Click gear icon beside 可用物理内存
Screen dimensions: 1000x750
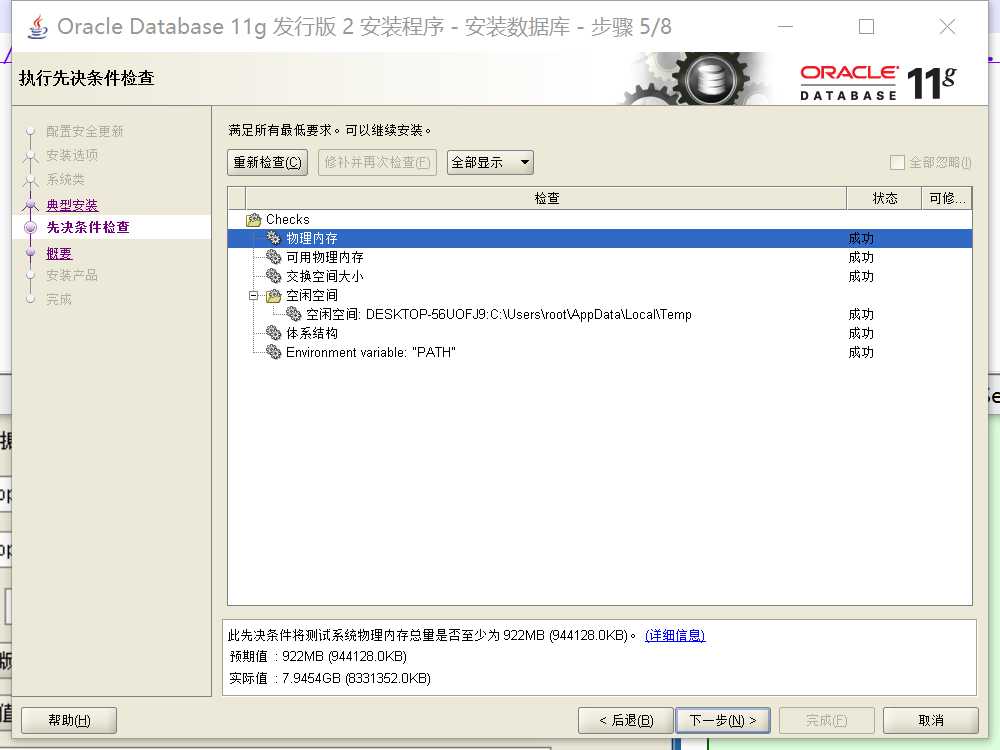(x=274, y=258)
